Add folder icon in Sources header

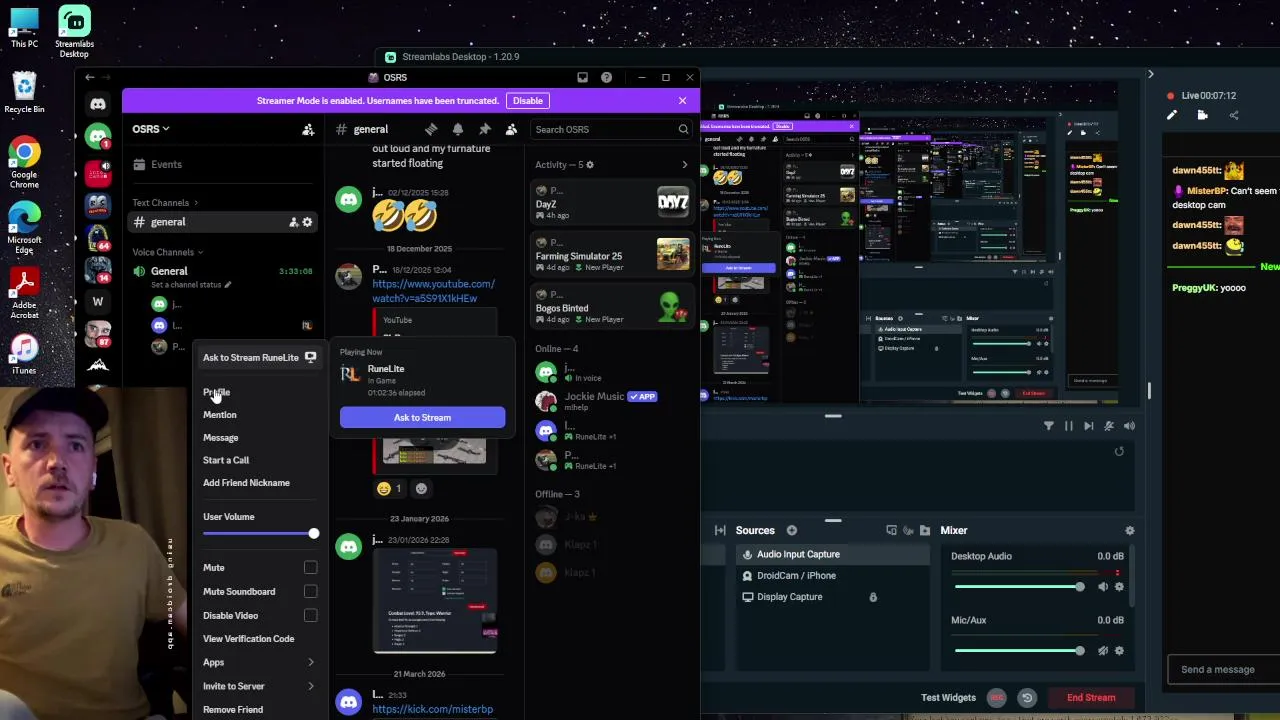[x=925, y=530]
